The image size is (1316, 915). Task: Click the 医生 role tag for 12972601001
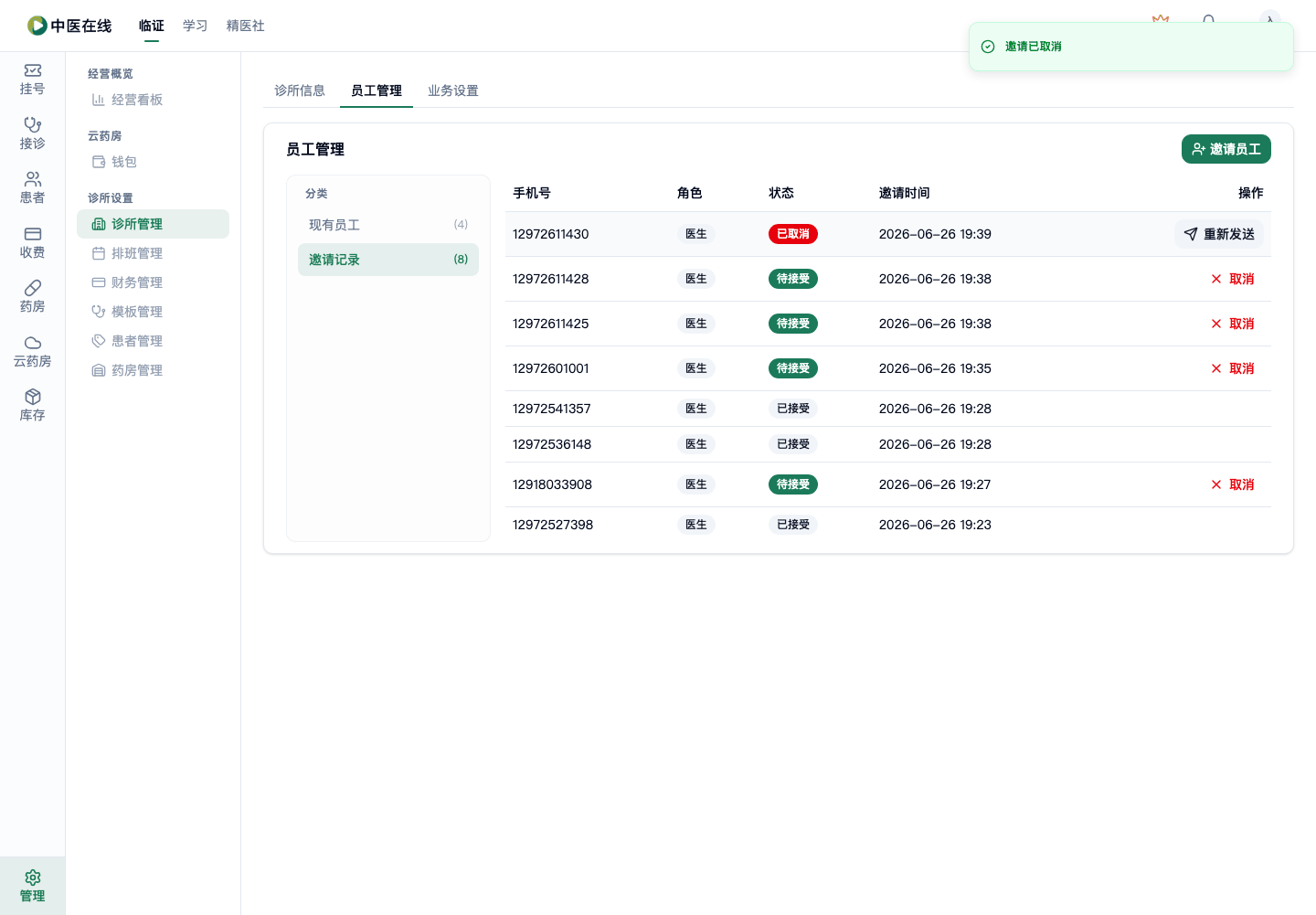[696, 368]
